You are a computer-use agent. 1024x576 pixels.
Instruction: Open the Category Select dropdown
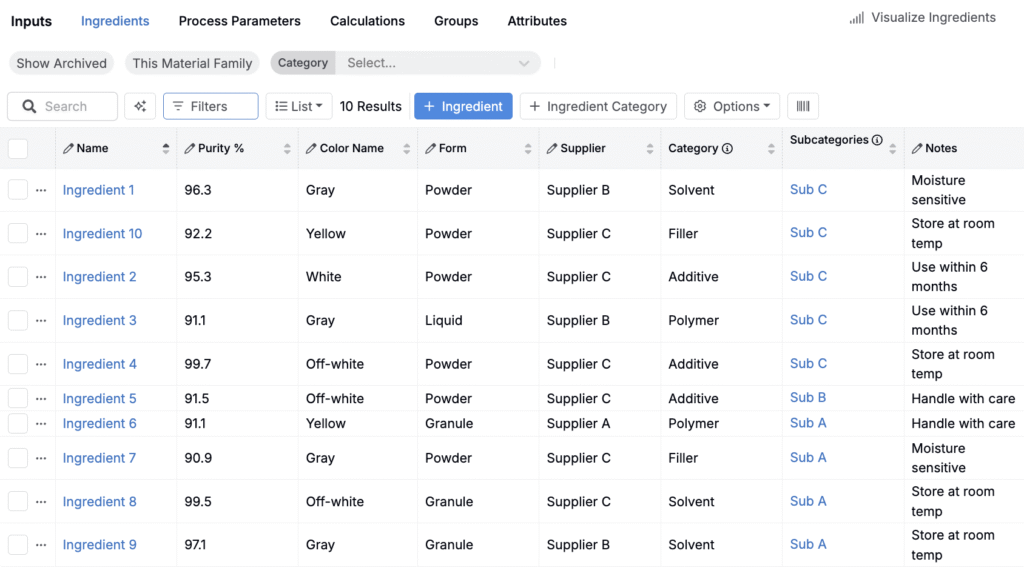coord(437,63)
